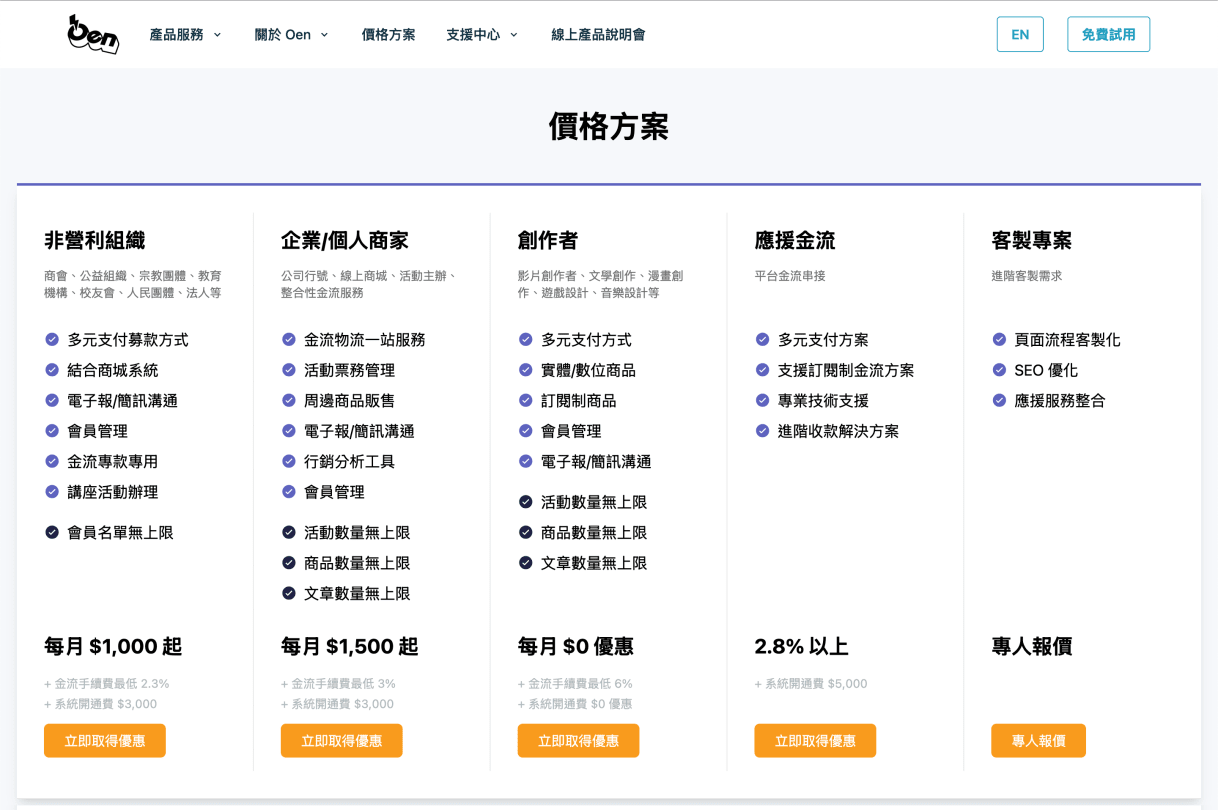Click check icon beside 支援訂閱制金流方案

pyautogui.click(x=762, y=370)
